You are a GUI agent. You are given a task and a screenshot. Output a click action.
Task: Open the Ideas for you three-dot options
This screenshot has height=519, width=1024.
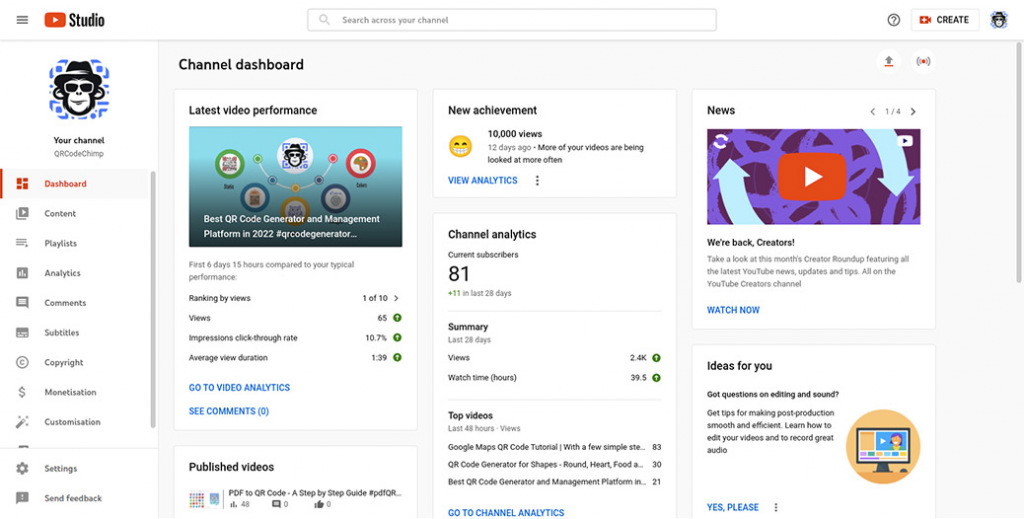pos(776,507)
